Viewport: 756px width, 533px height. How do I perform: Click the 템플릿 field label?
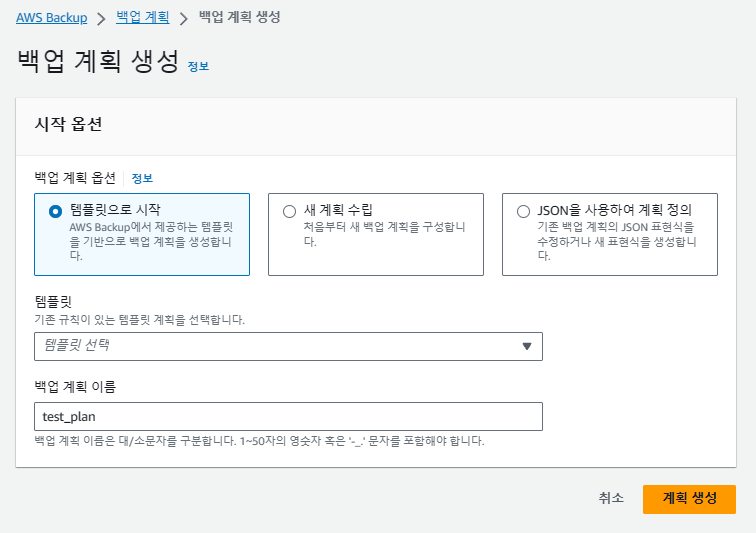tap(53, 302)
